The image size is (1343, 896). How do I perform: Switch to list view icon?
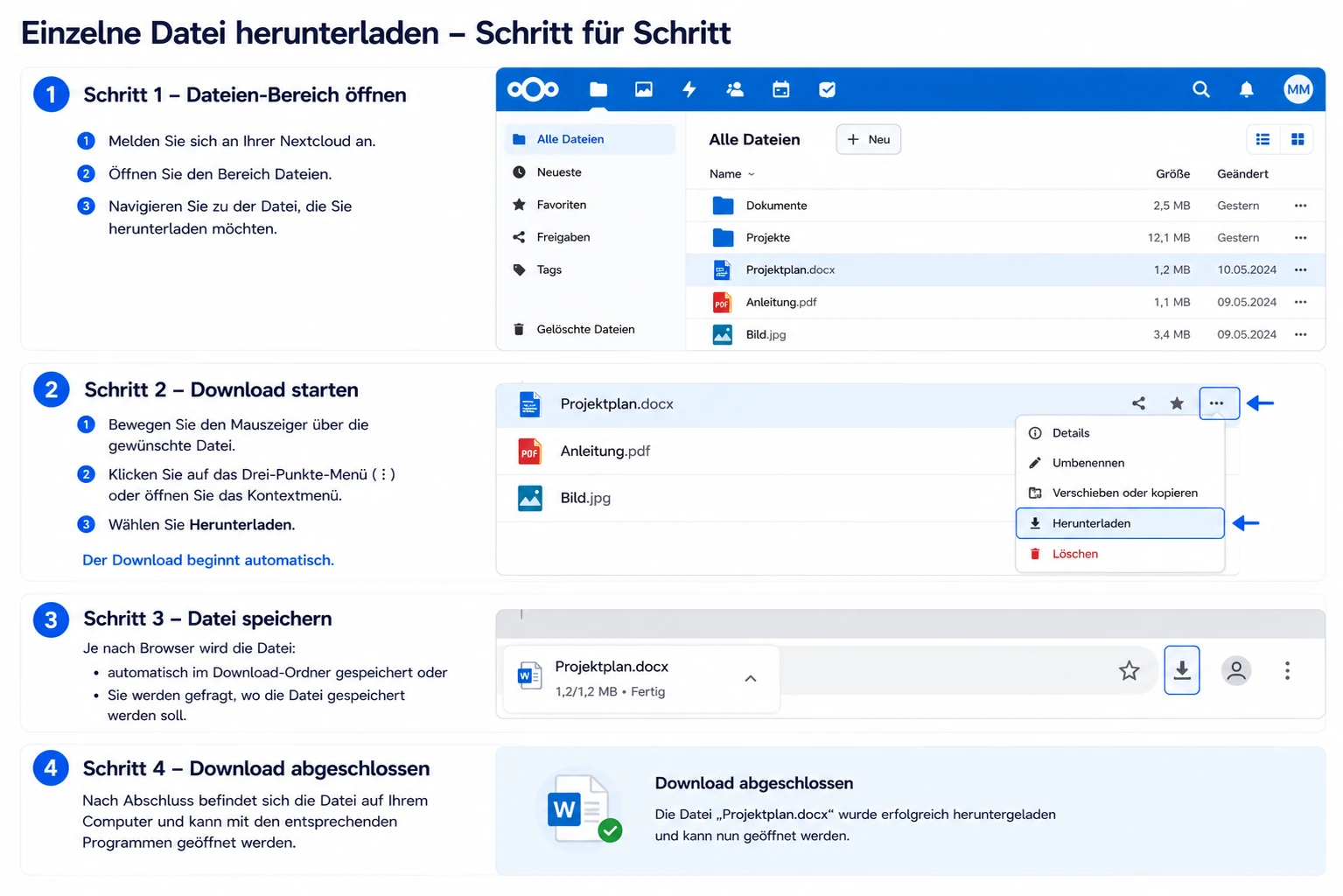pos(1263,139)
